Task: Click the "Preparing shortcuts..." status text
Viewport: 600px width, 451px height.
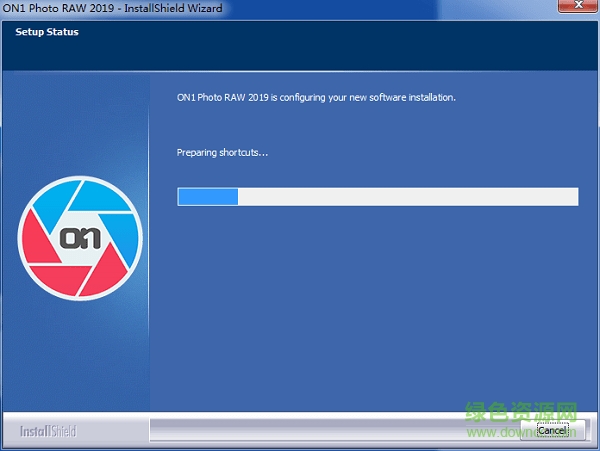Action: (x=222, y=153)
